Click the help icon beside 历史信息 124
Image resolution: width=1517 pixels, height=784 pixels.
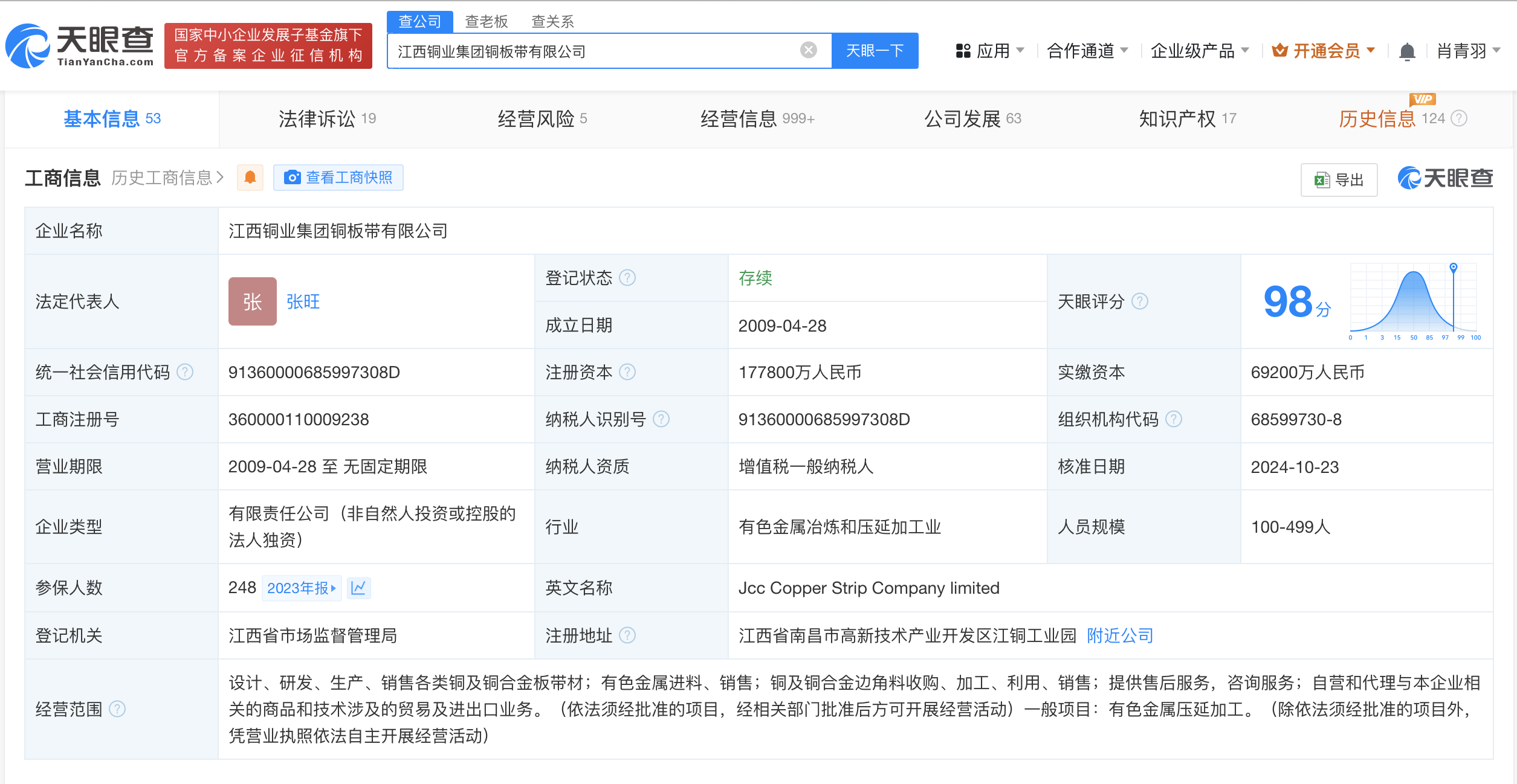1459,118
